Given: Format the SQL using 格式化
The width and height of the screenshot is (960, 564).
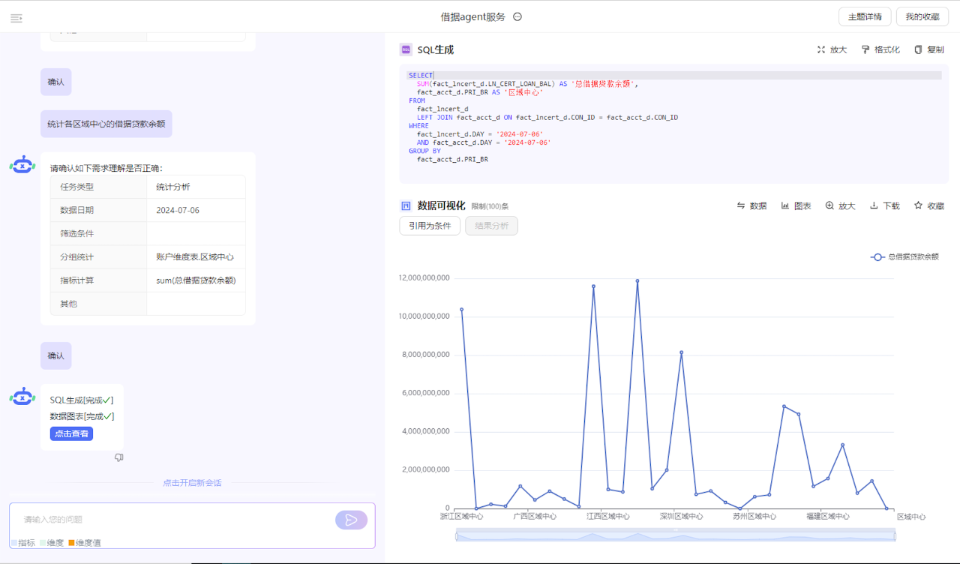Looking at the screenshot, I should [x=880, y=50].
